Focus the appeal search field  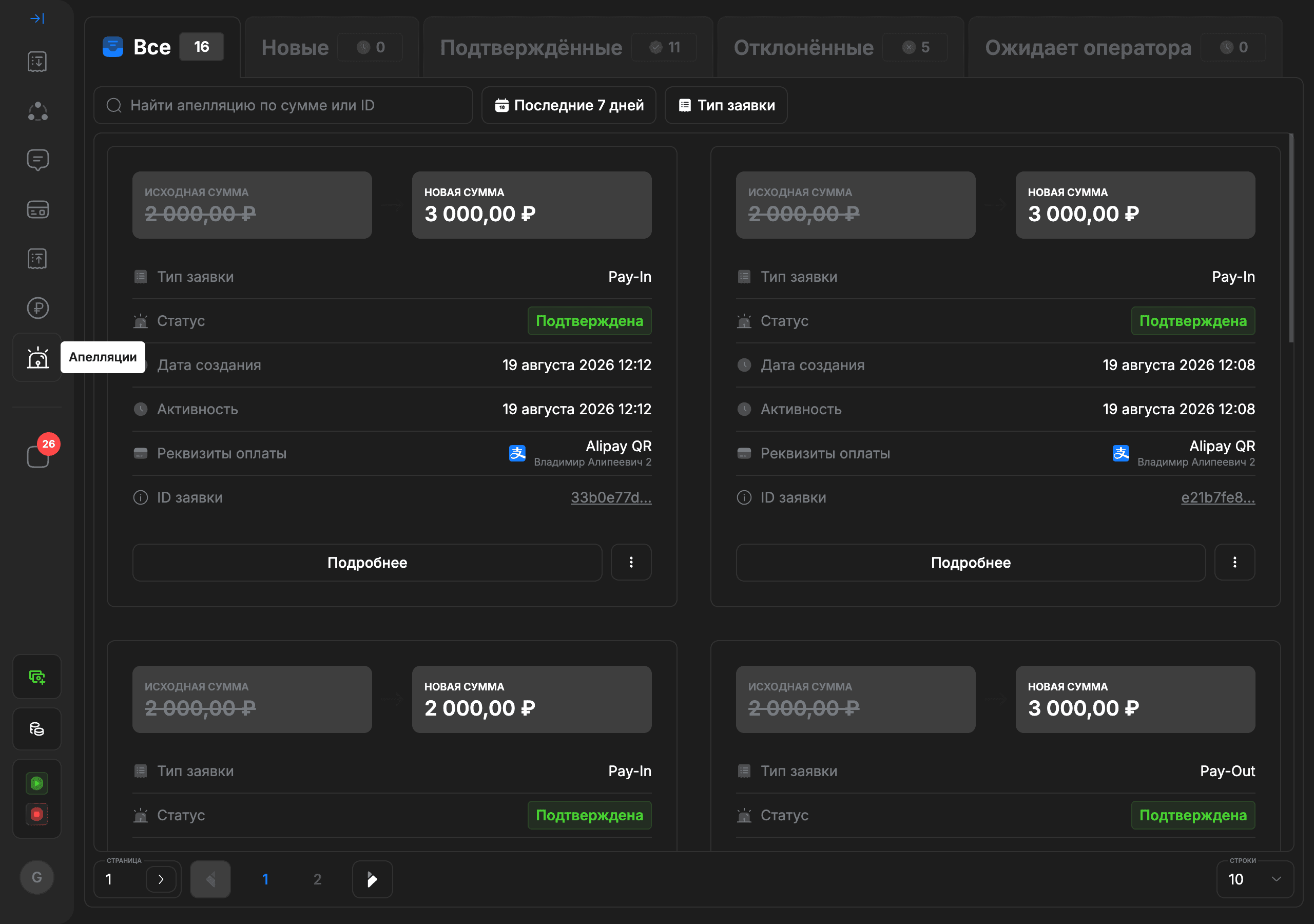click(x=283, y=105)
